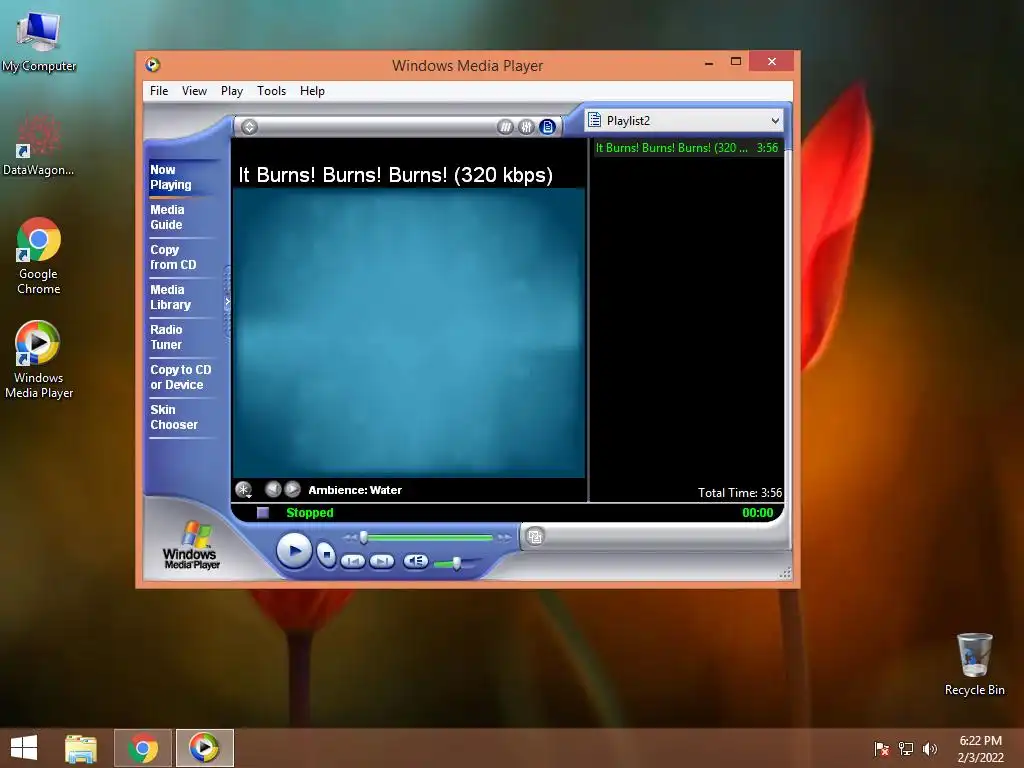Click the green seek bar track
Image resolution: width=1024 pixels, height=768 pixels.
click(430, 537)
